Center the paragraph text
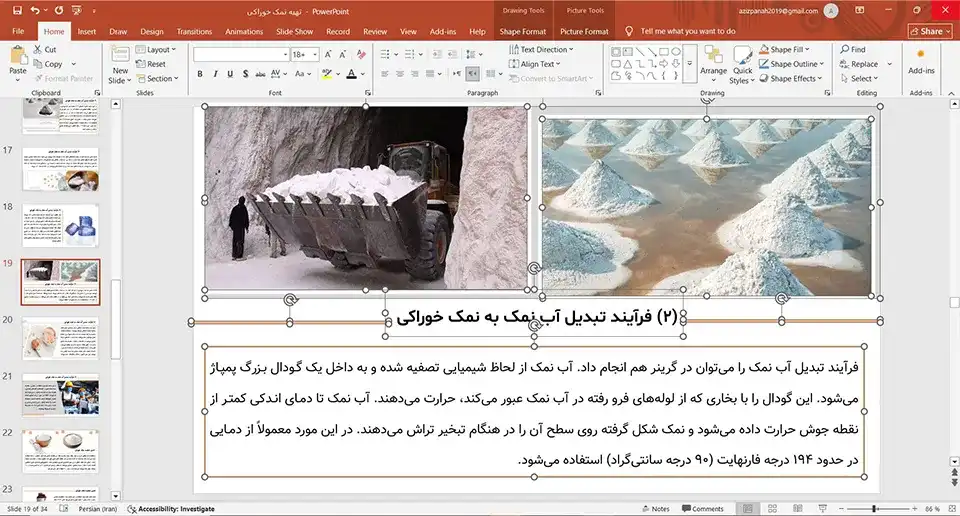This screenshot has width=960, height=516. click(x=400, y=74)
